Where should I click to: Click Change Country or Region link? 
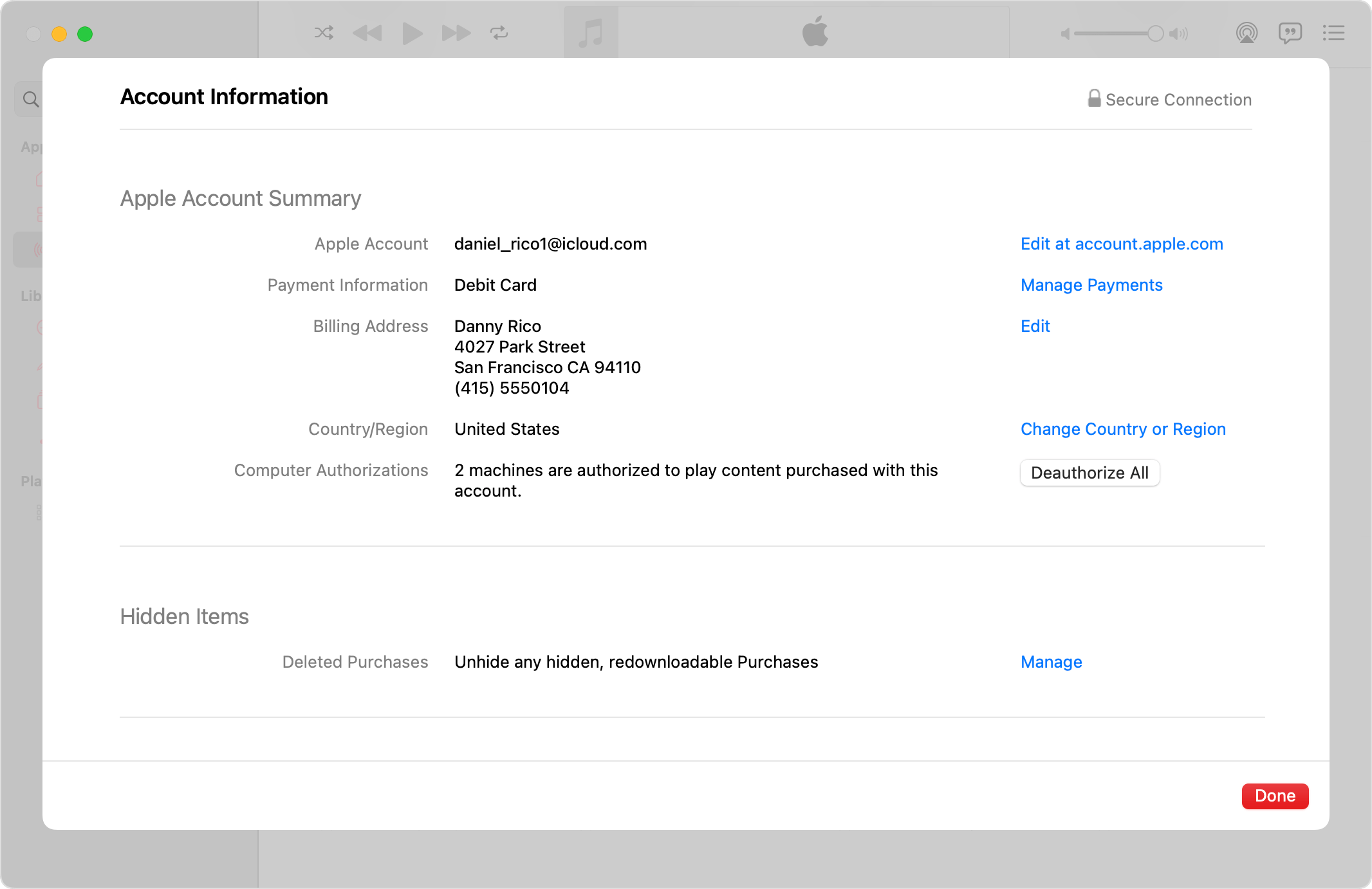tap(1123, 429)
